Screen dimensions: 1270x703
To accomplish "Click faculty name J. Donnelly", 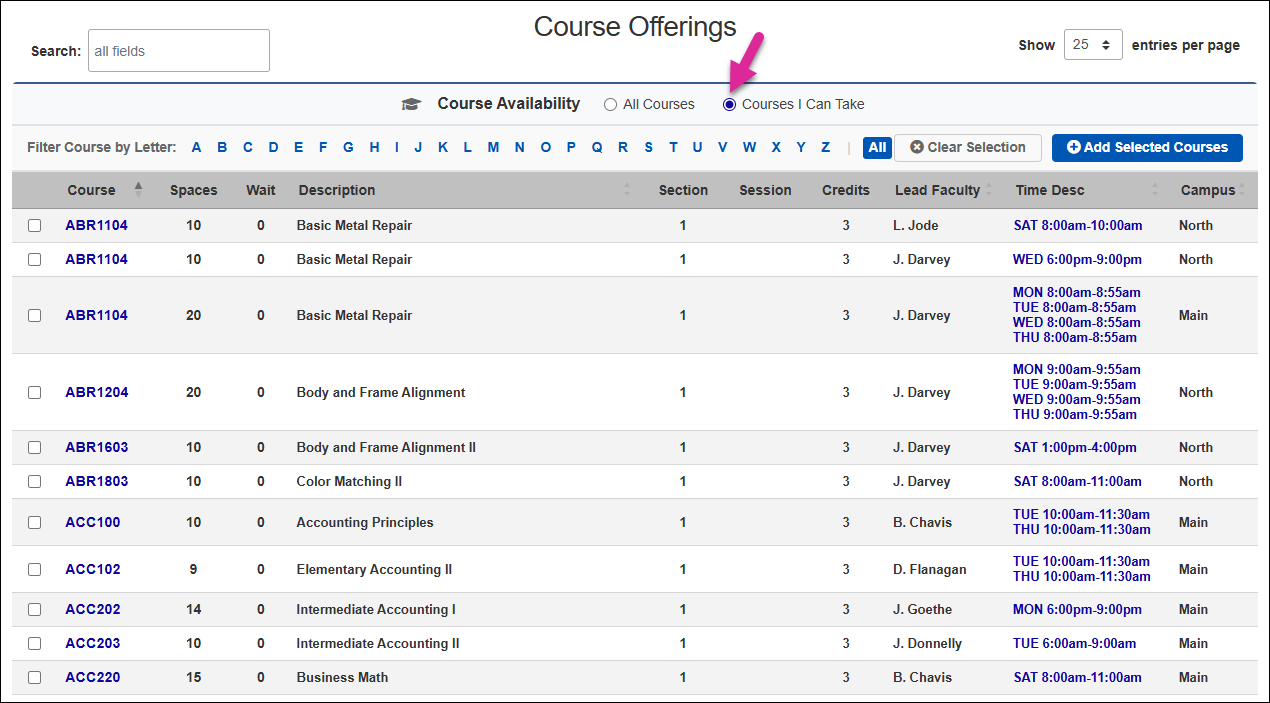I will (x=927, y=643).
